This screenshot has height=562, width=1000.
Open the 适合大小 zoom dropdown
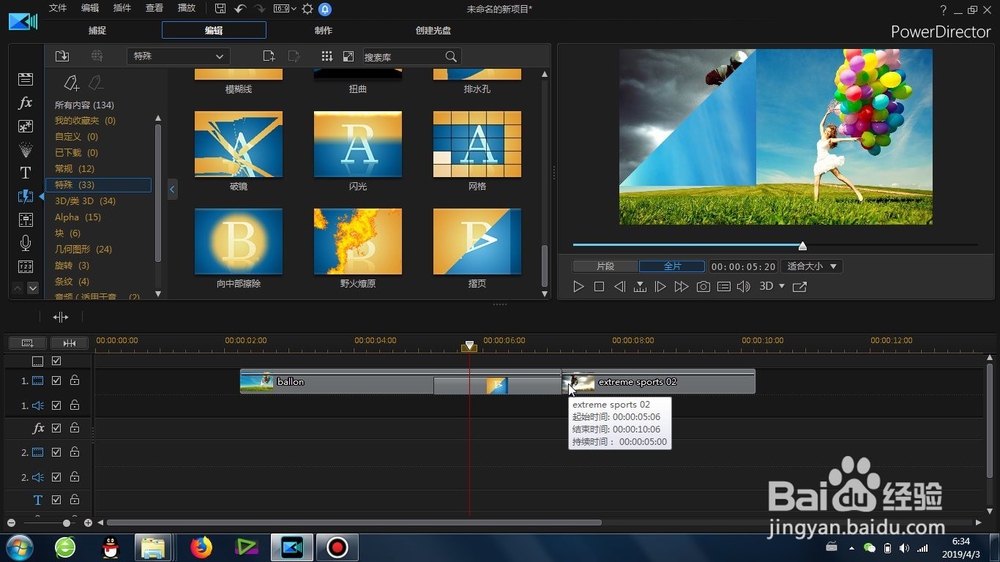[811, 266]
